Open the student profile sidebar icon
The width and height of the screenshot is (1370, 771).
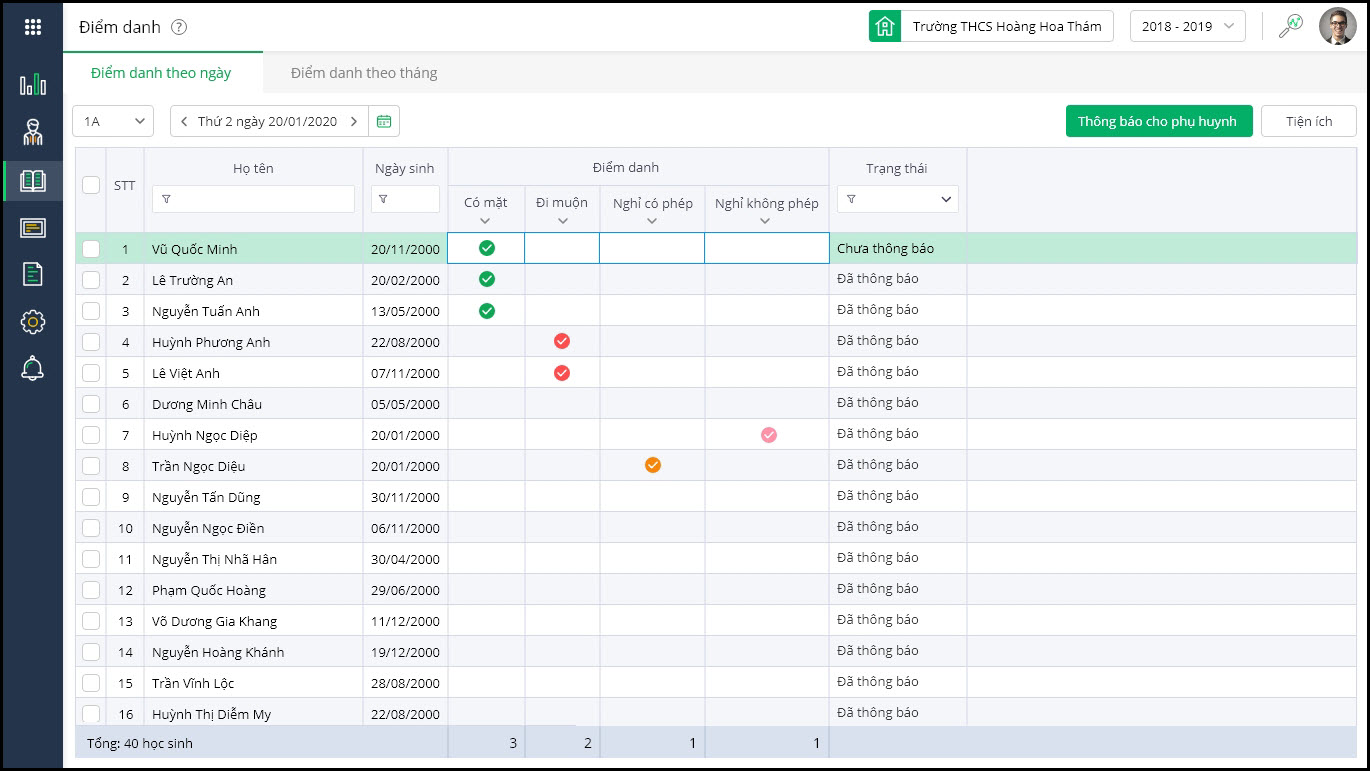[32, 132]
